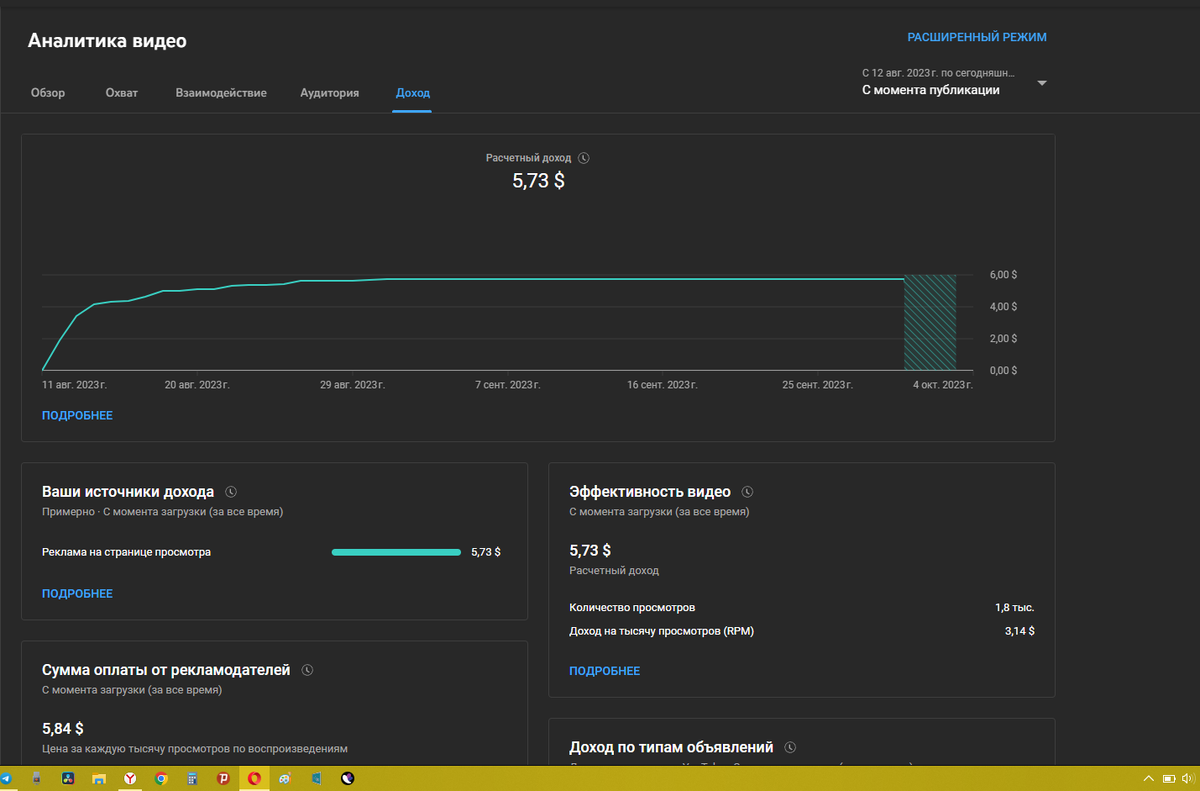1200x791 pixels.
Task: Click the Реклама на странице просмотра progress bar
Action: coord(396,552)
